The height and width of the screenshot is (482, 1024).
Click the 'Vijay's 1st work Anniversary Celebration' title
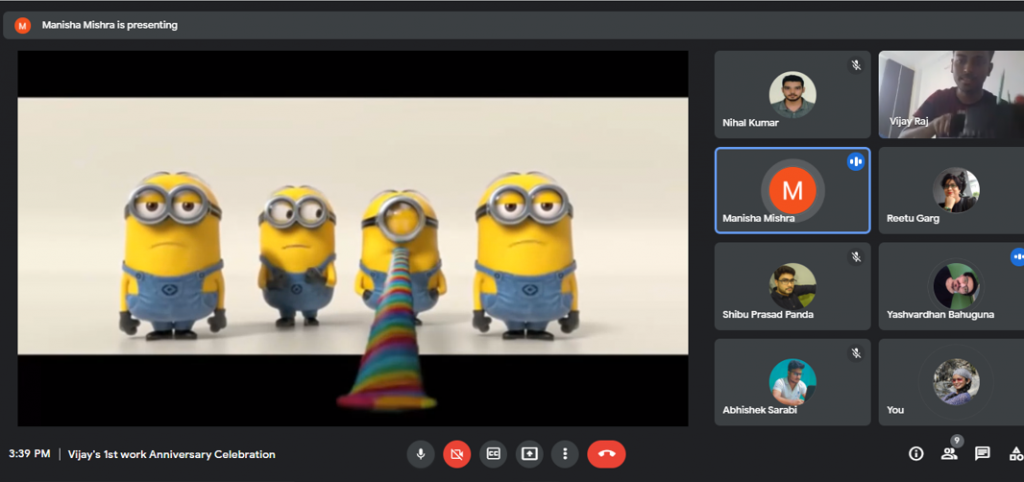pyautogui.click(x=171, y=454)
